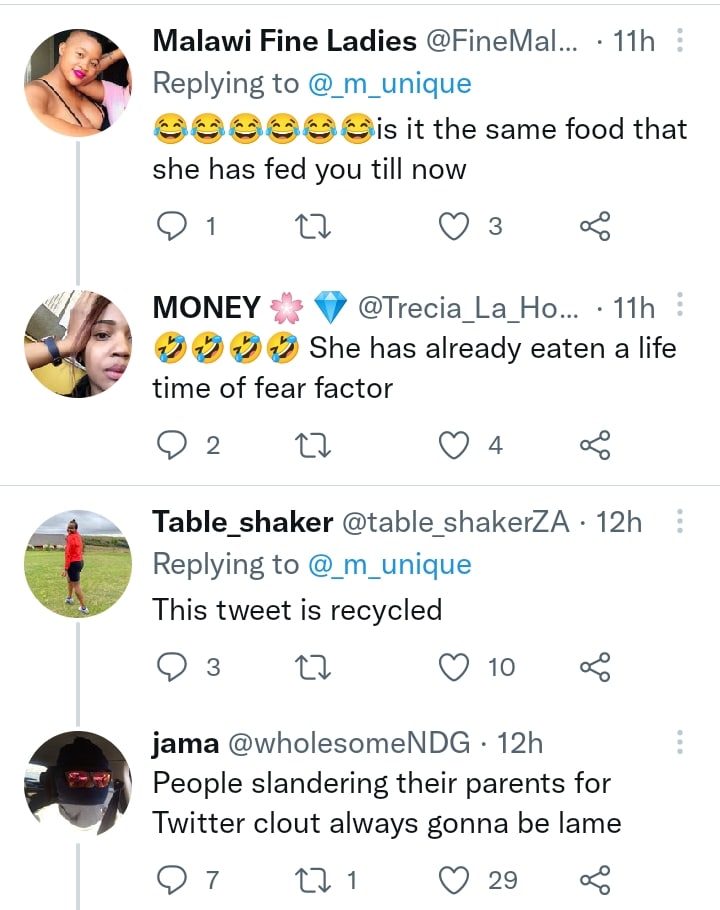Like jama's tweet about slandering parents
720x910 pixels.
[x=455, y=880]
